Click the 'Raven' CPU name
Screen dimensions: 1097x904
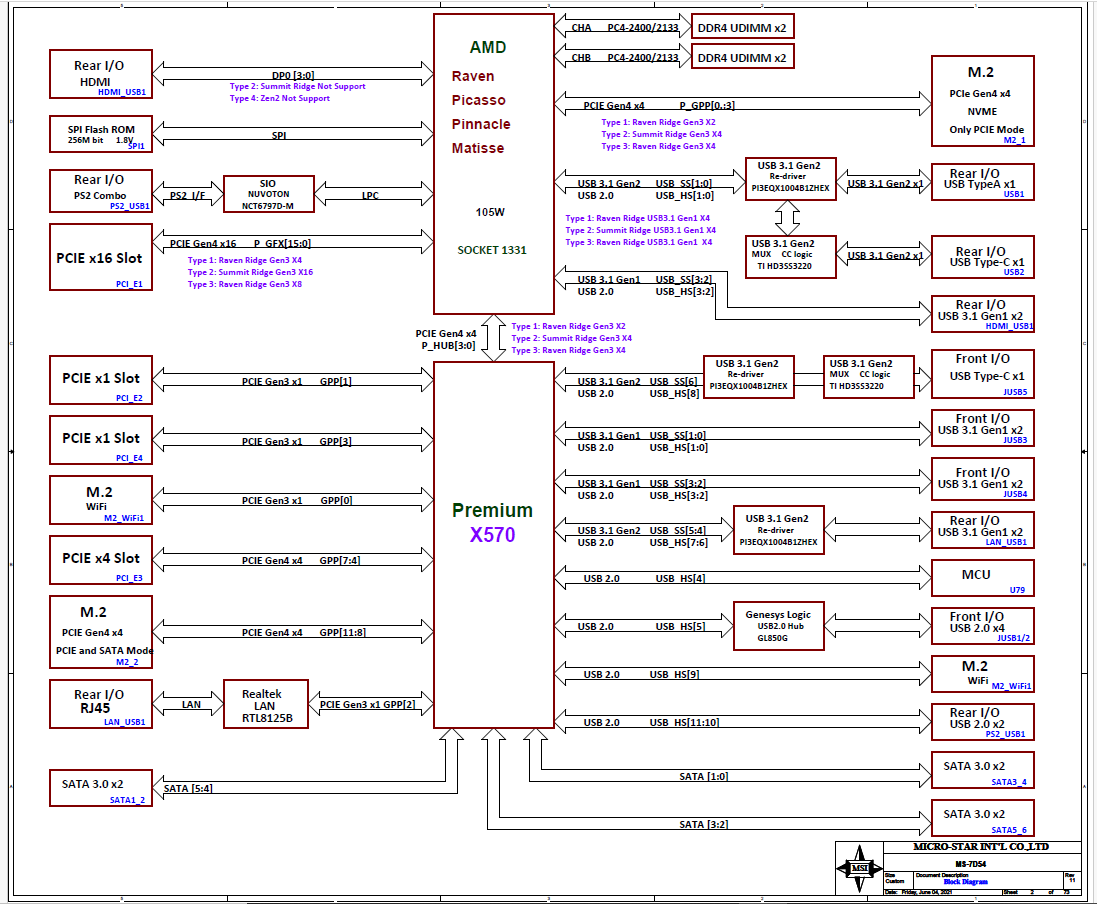pyautogui.click(x=473, y=76)
